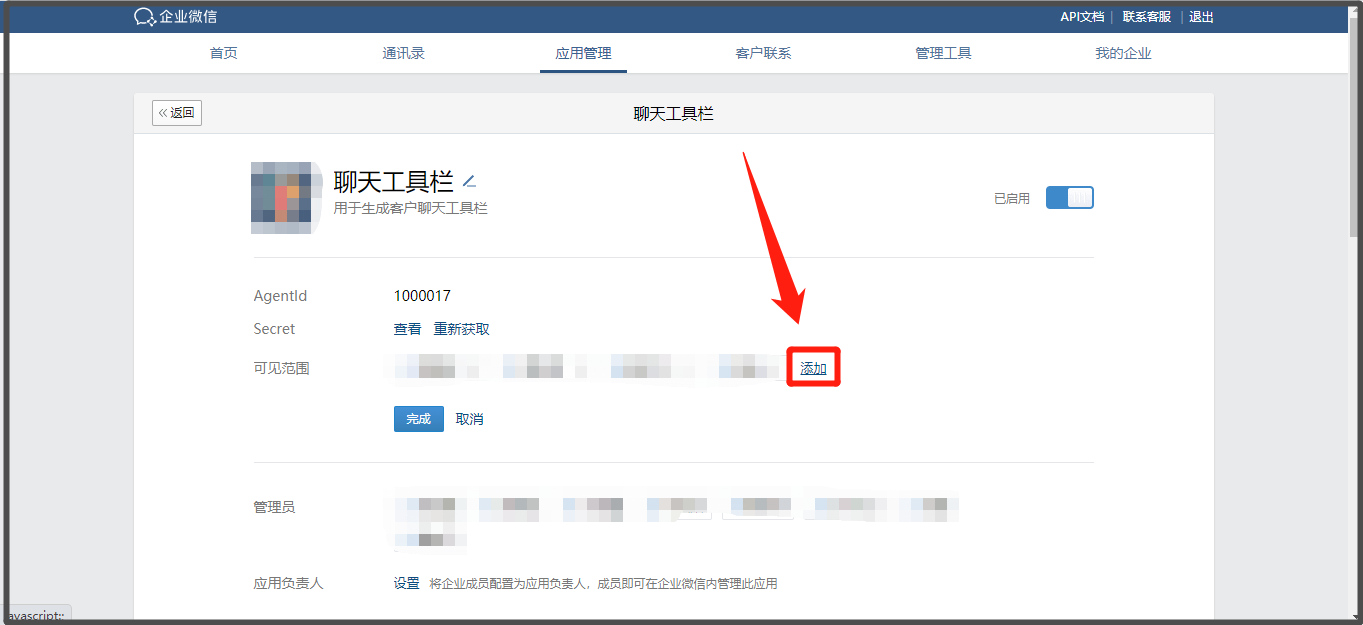Click the 企业微信 logo icon
The image size is (1363, 625).
point(145,17)
